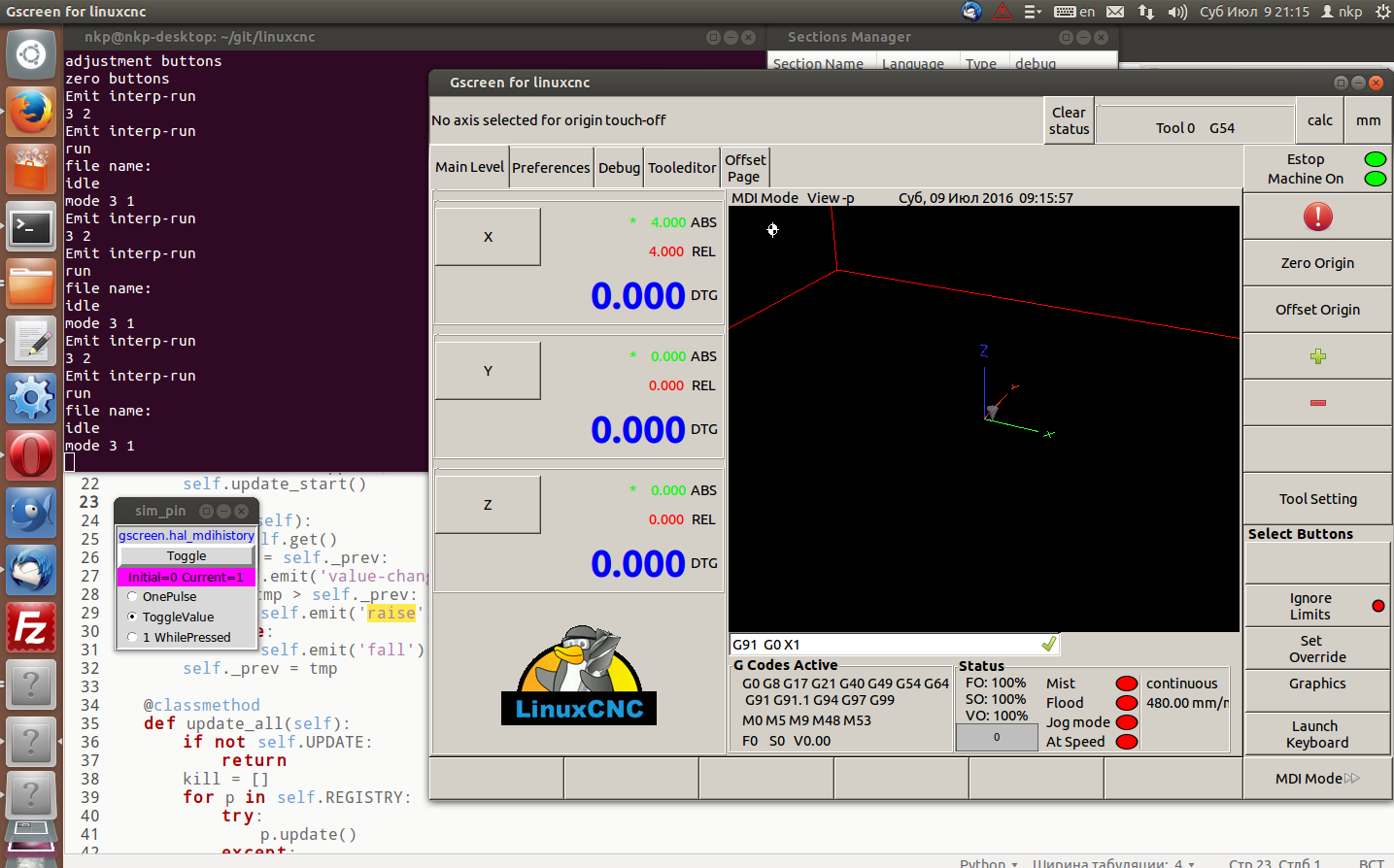The image size is (1394, 868).
Task: Open Firefox from the Ubuntu launcher
Action: [x=31, y=112]
